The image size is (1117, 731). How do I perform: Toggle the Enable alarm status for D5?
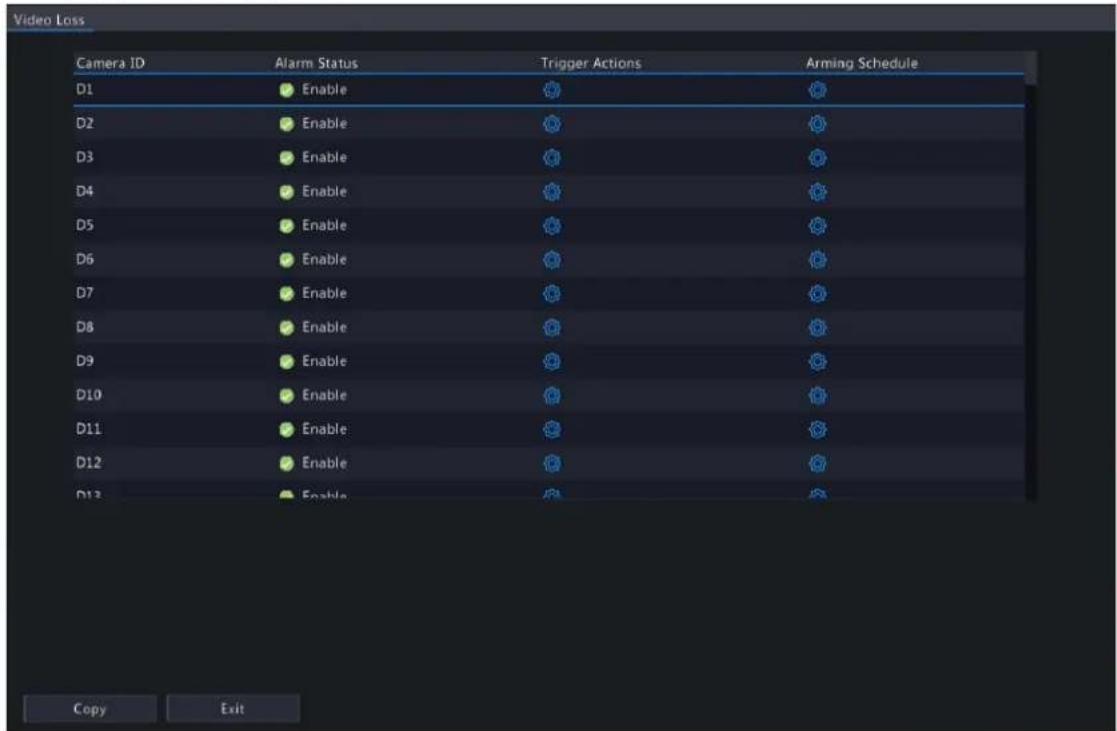287,226
